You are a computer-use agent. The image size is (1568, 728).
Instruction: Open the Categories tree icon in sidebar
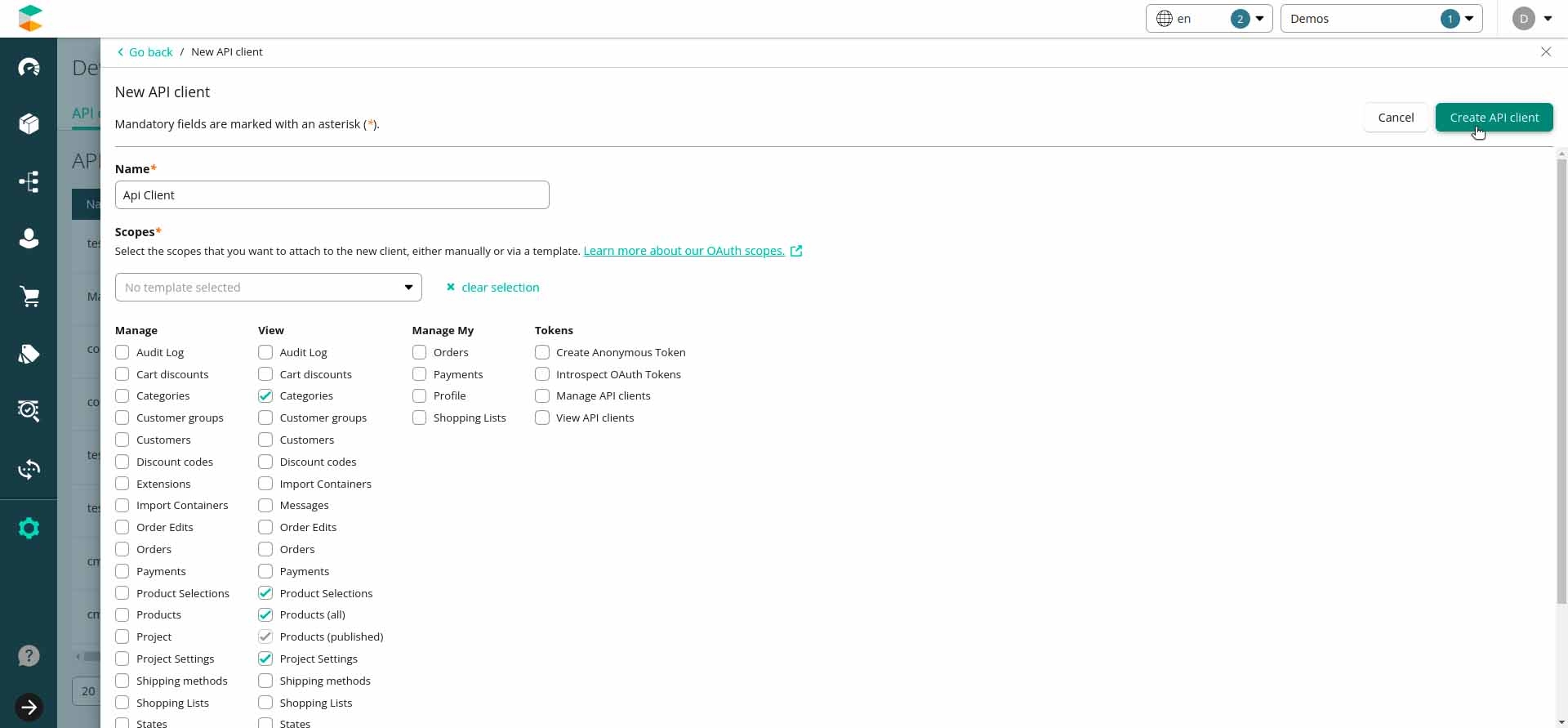pyautogui.click(x=29, y=181)
